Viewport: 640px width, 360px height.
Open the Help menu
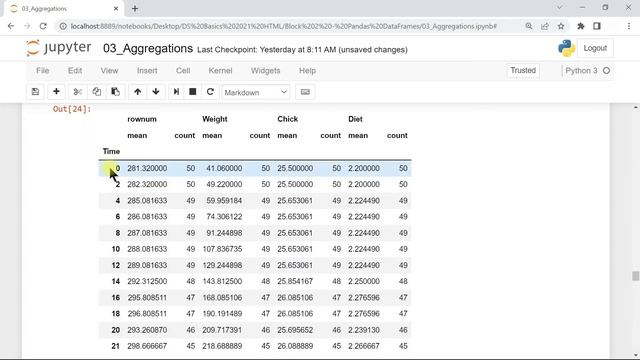307,71
